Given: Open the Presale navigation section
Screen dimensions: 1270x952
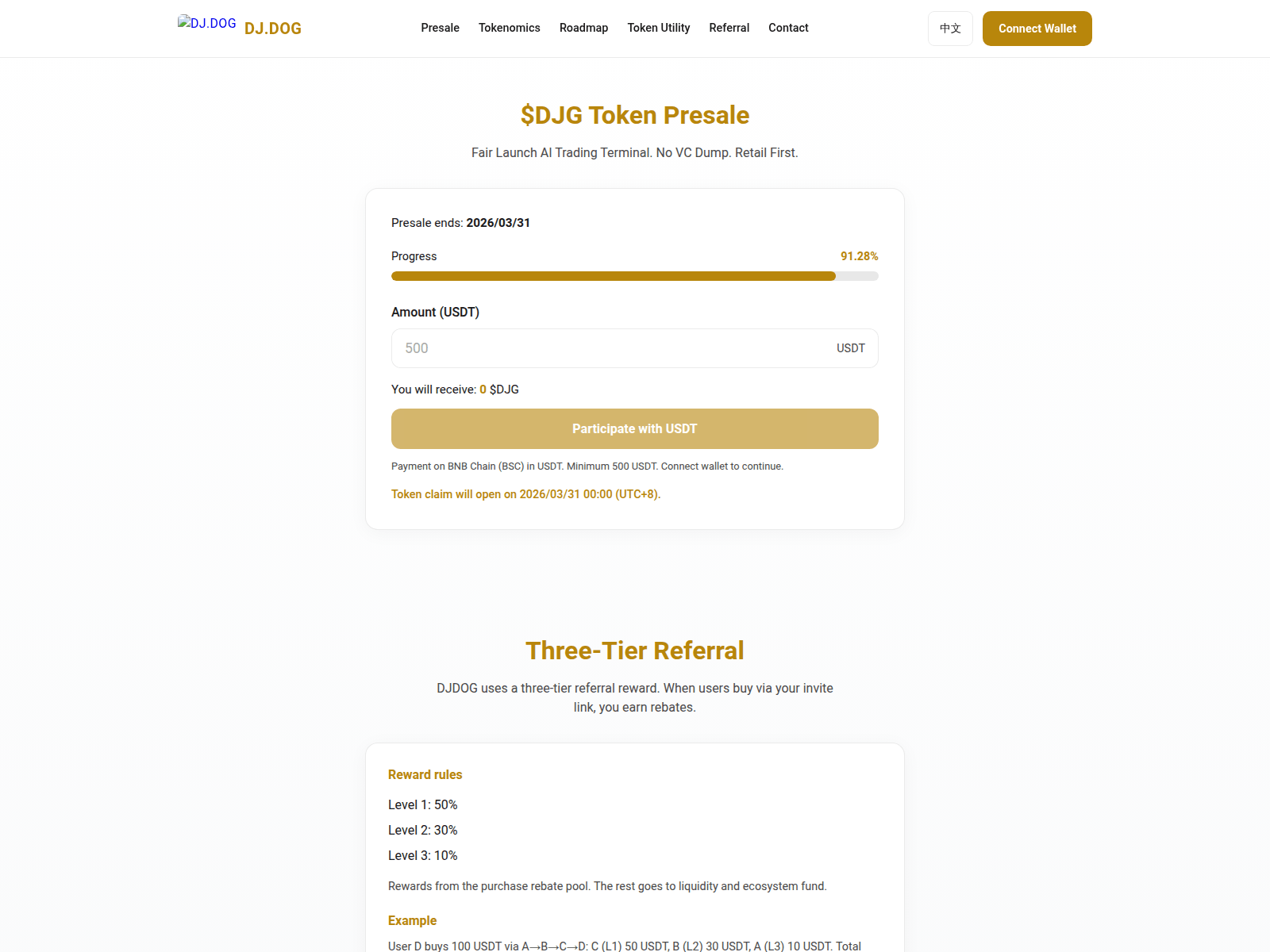Looking at the screenshot, I should click(440, 28).
